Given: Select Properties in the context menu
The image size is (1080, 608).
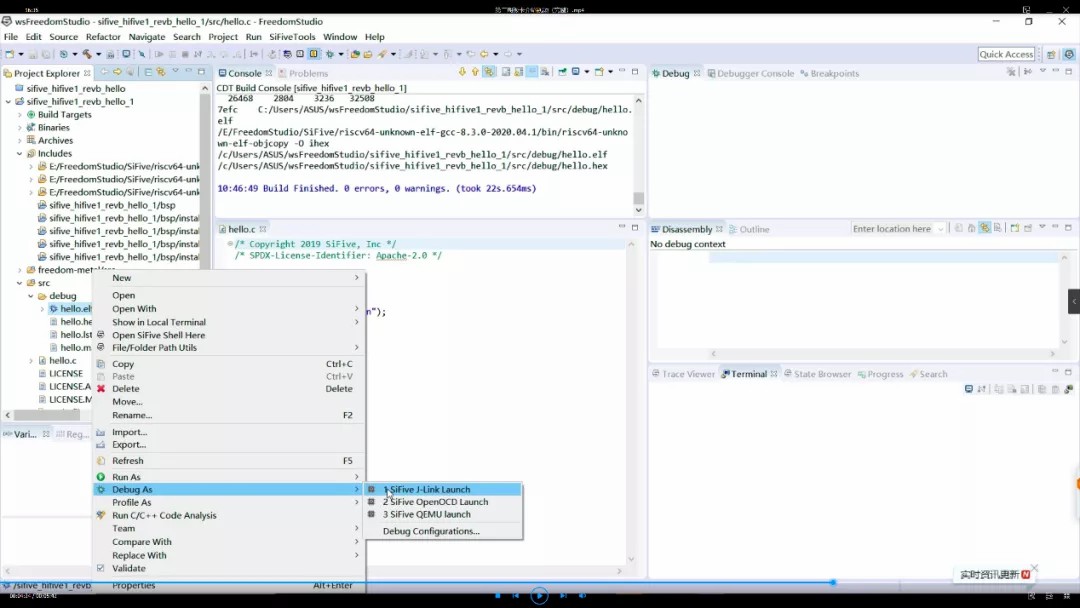Looking at the screenshot, I should click(x=229, y=585).
